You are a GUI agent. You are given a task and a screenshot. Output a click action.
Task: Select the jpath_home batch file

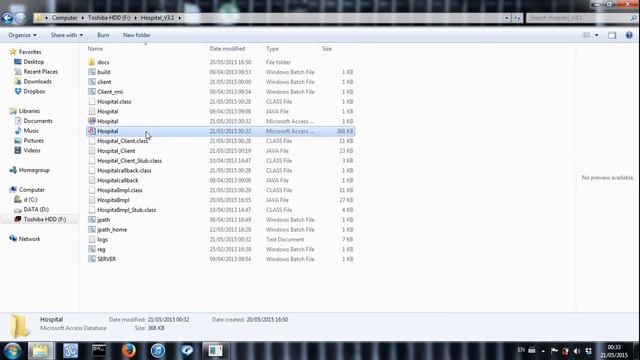(112, 229)
